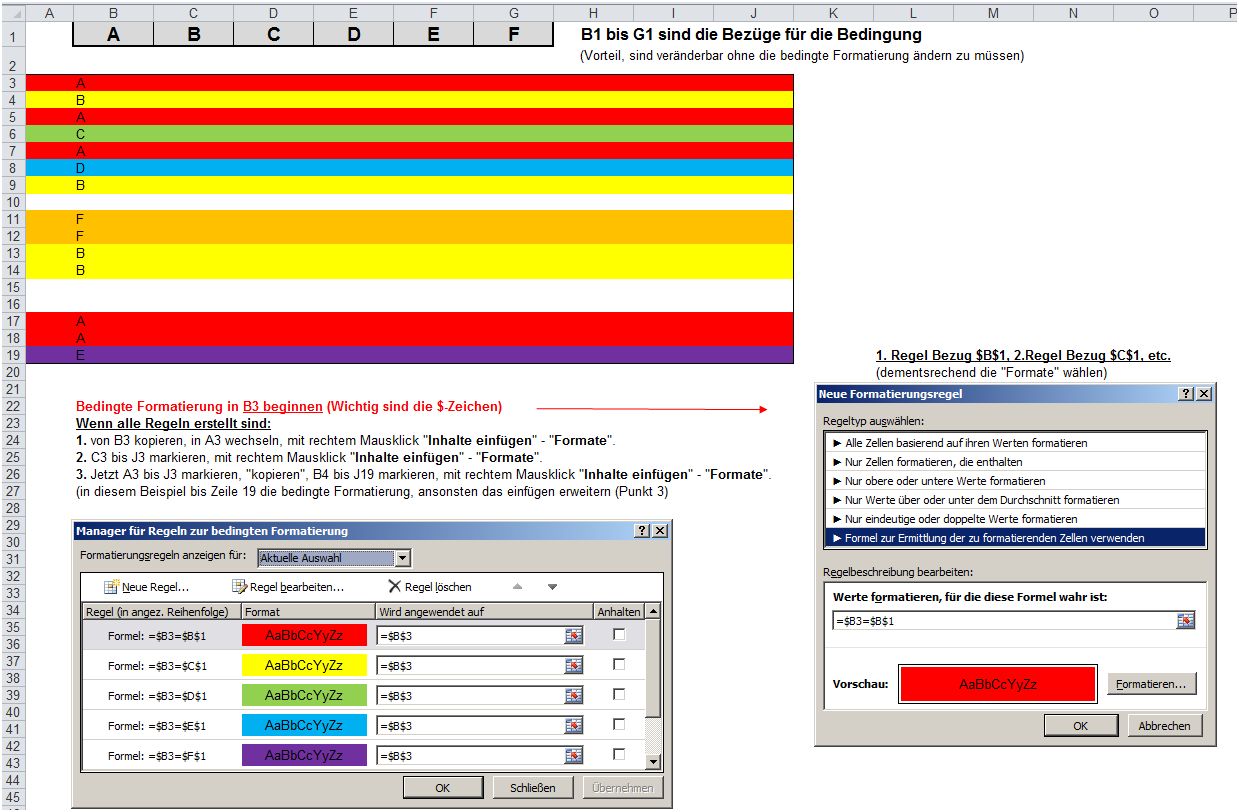1239x812 pixels.
Task: Click help question mark in Neue Formatierungsregel dialog
Action: [1186, 394]
